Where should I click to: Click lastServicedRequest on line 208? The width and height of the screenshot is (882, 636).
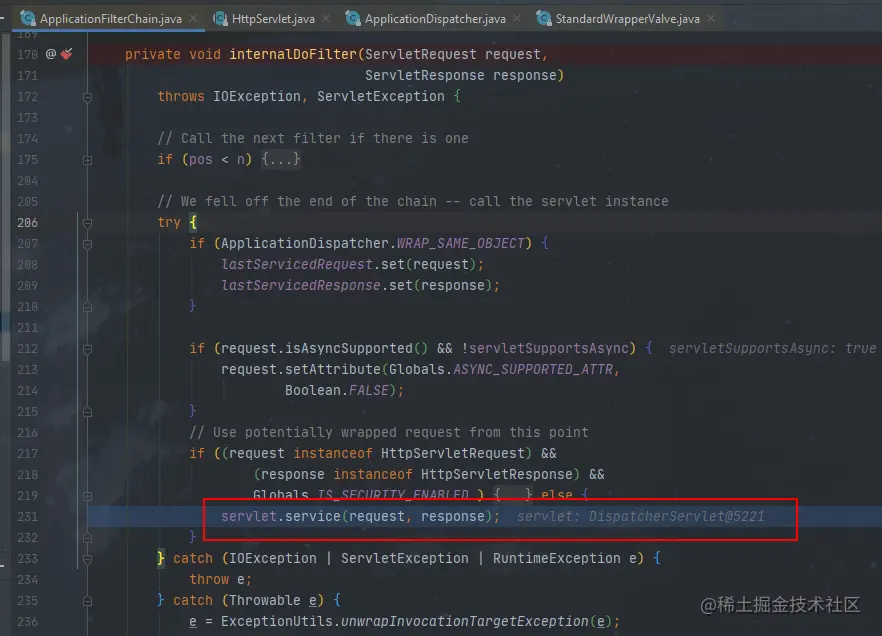[x=296, y=264]
